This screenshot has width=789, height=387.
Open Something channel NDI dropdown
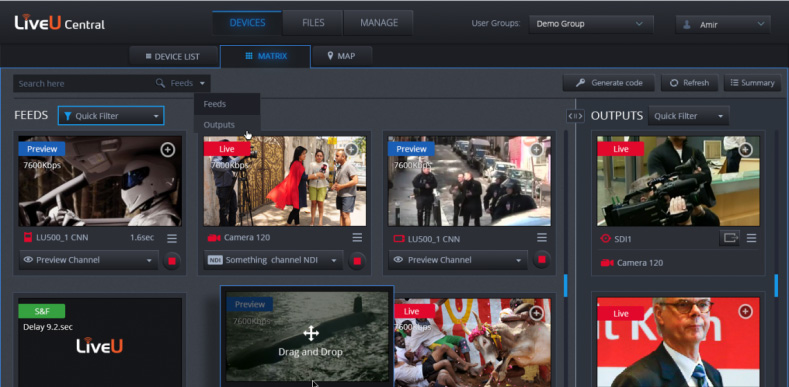click(274, 260)
